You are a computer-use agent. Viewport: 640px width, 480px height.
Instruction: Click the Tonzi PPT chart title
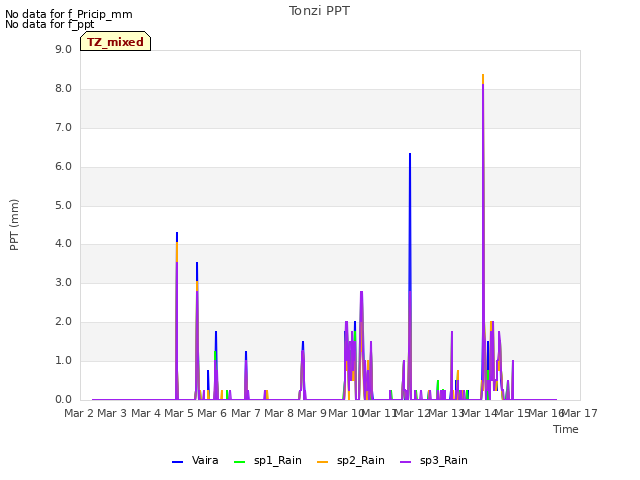[319, 11]
